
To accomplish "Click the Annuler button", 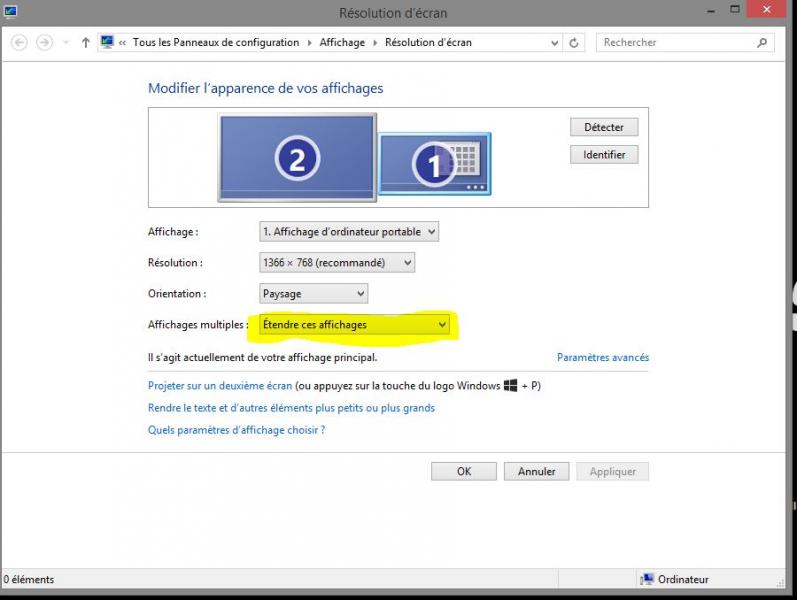I will (536, 471).
